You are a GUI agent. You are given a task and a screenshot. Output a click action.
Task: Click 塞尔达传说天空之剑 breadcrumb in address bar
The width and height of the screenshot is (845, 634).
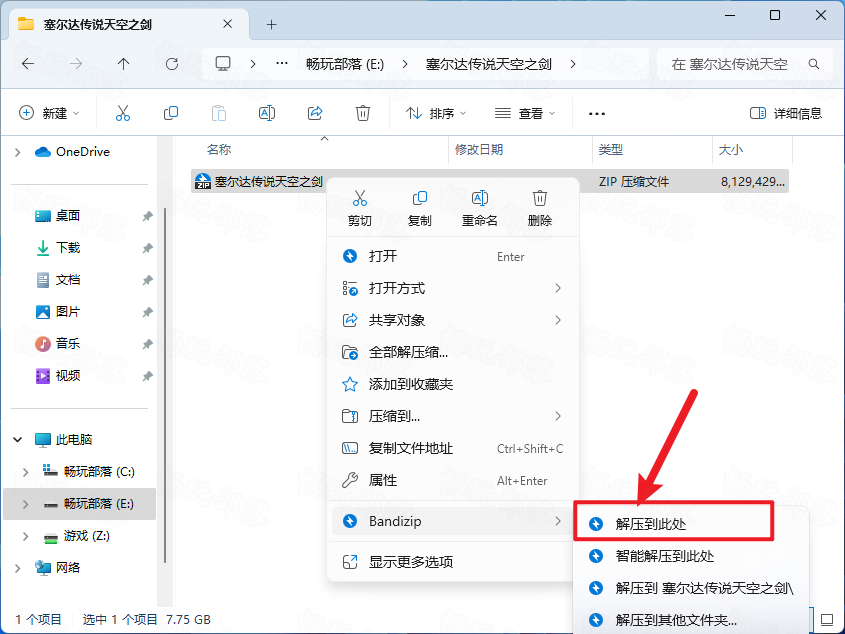click(x=489, y=64)
